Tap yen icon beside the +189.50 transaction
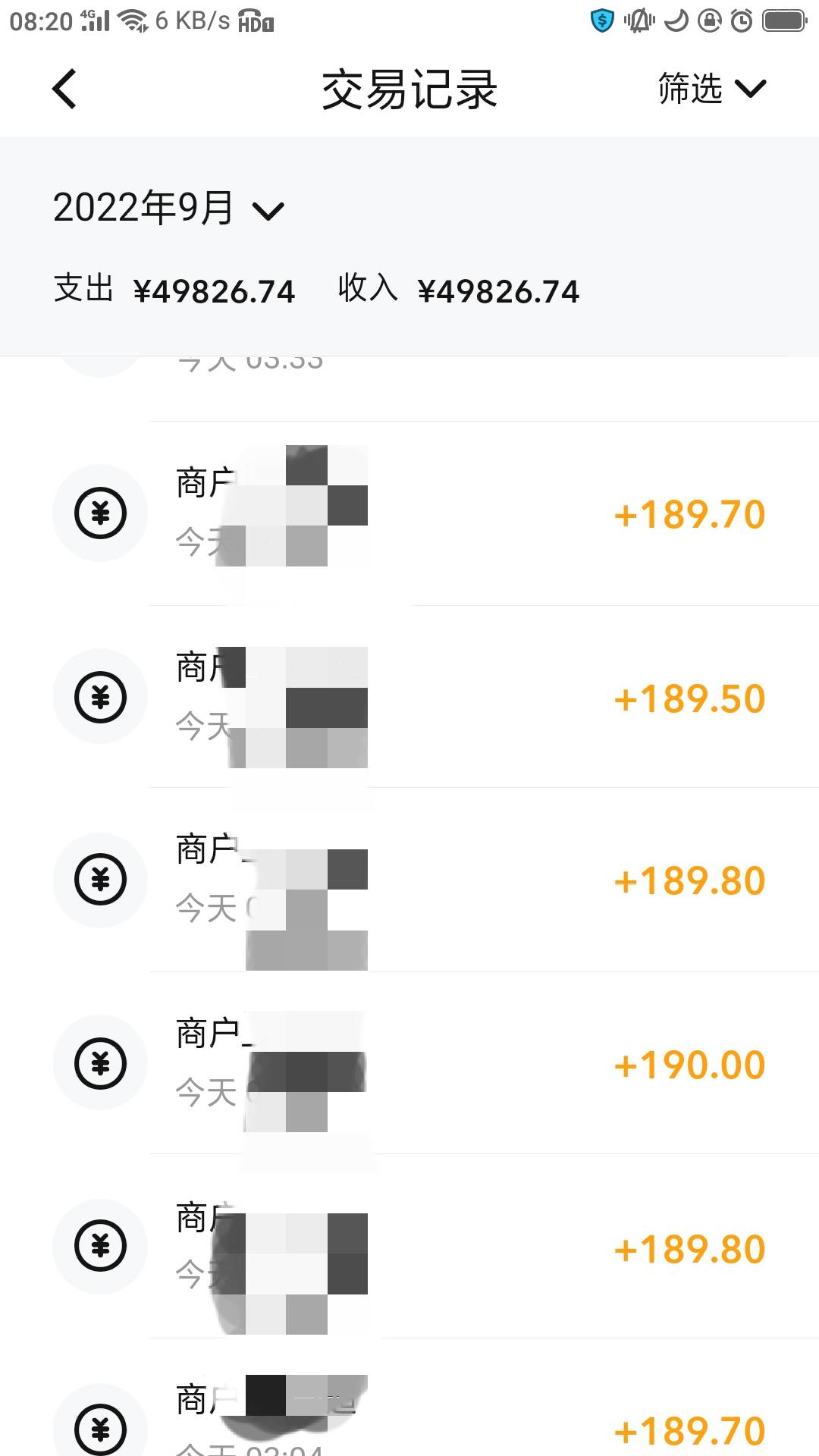 pos(100,697)
